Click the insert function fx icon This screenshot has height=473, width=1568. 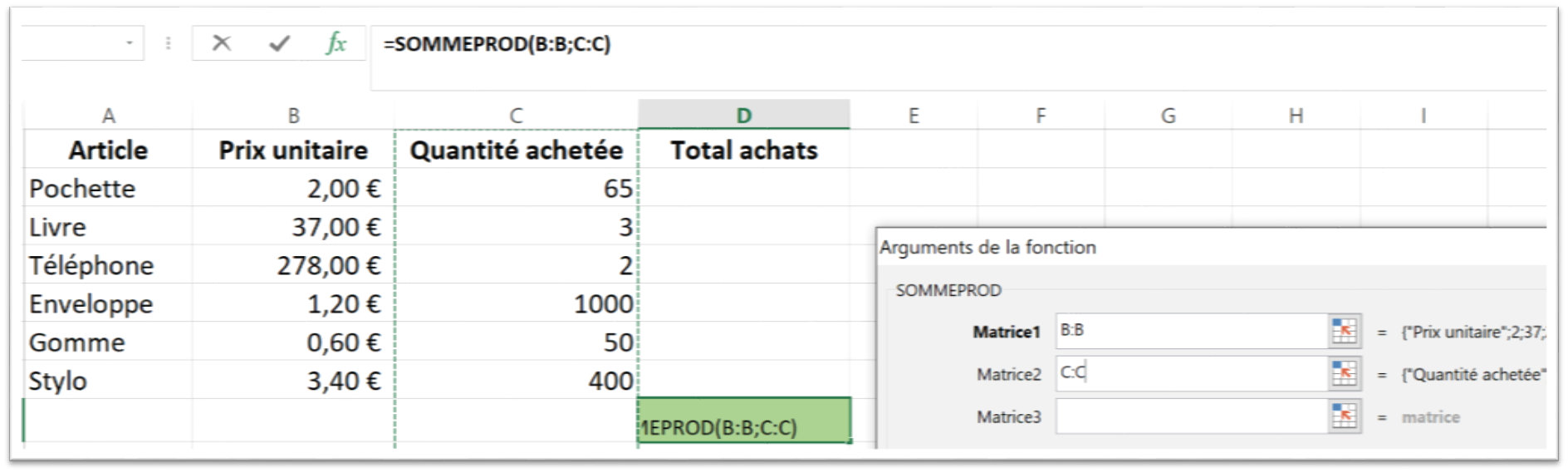pos(336,43)
